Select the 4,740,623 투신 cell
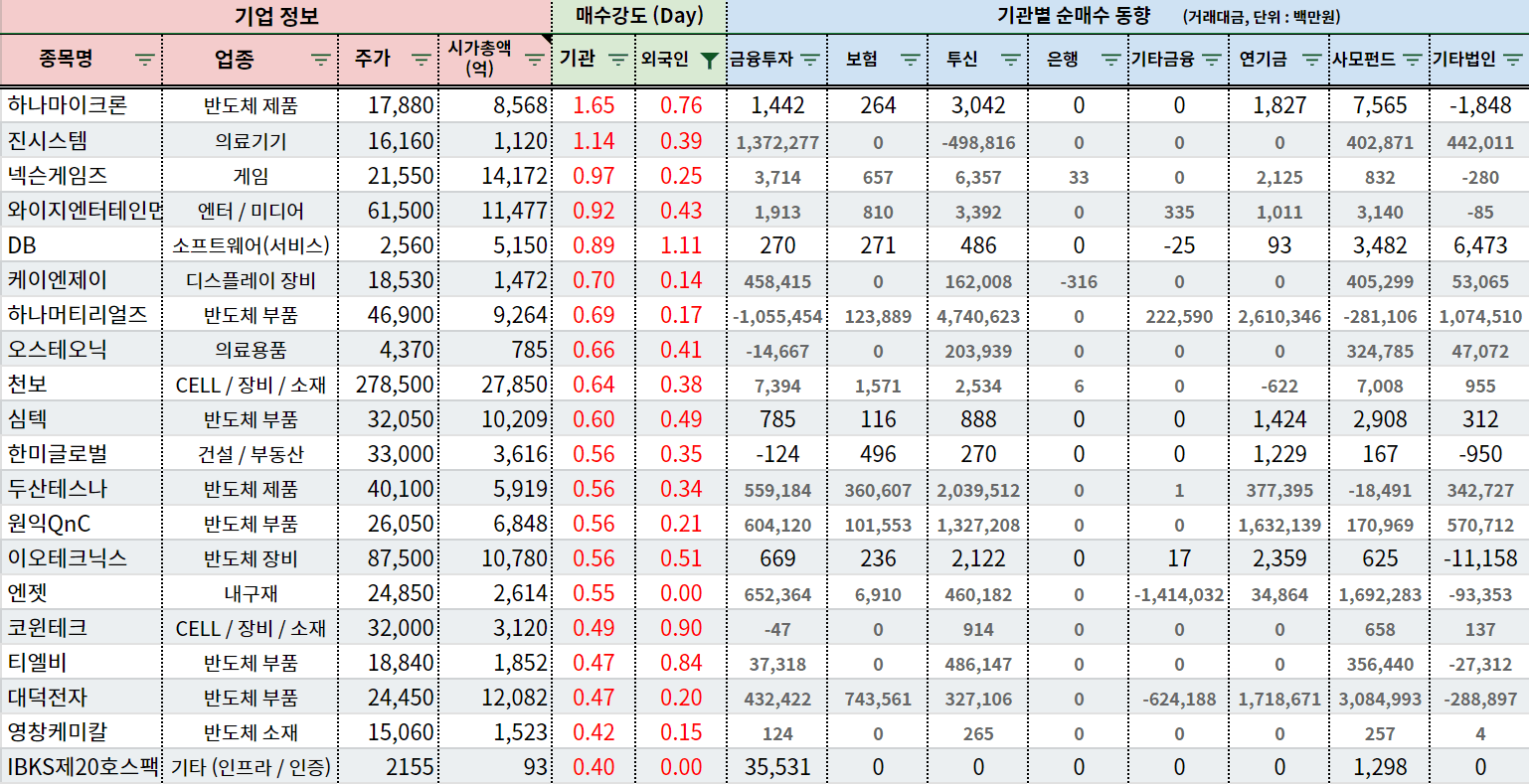 point(978,316)
